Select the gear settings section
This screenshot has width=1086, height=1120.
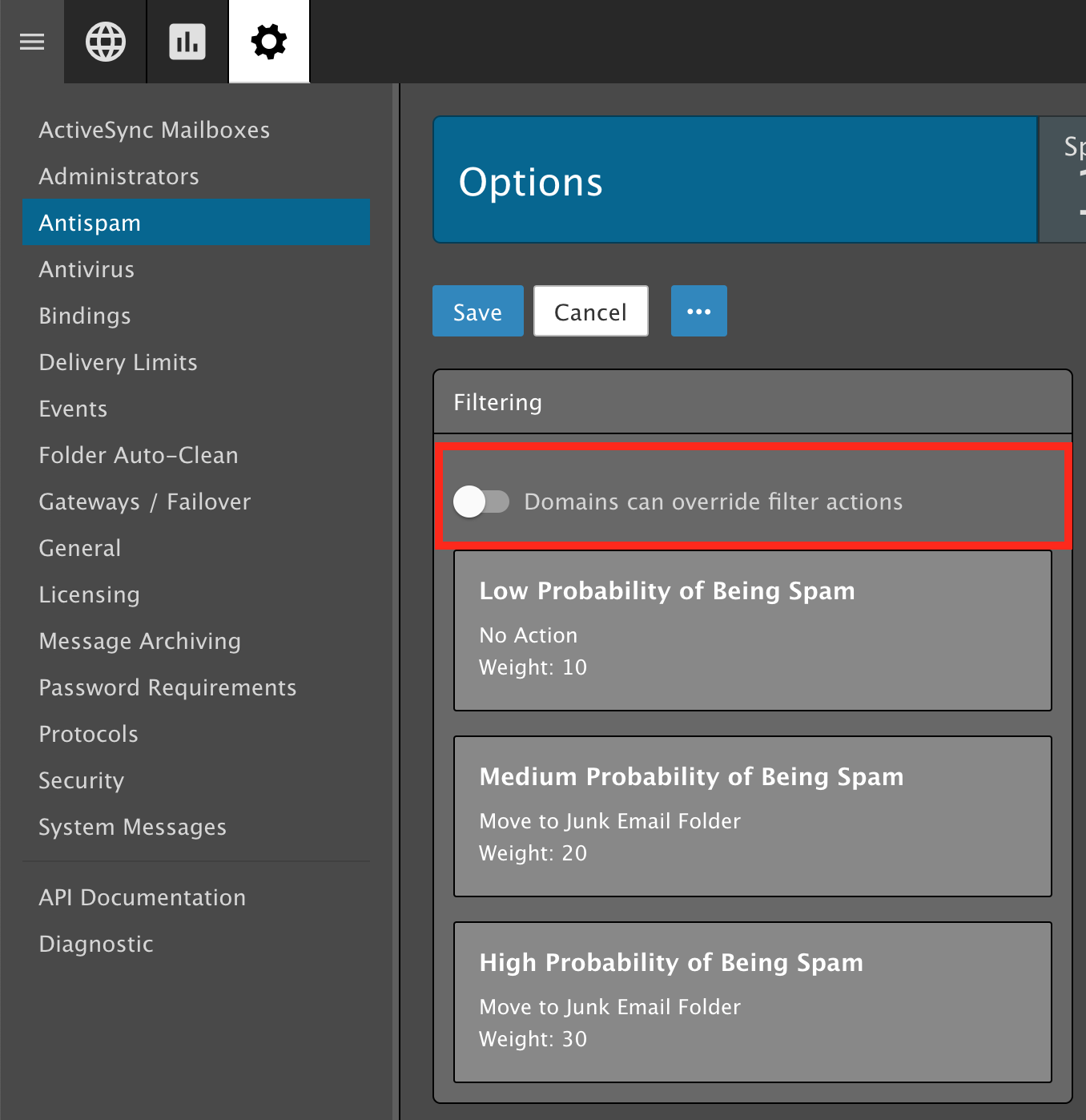(269, 42)
